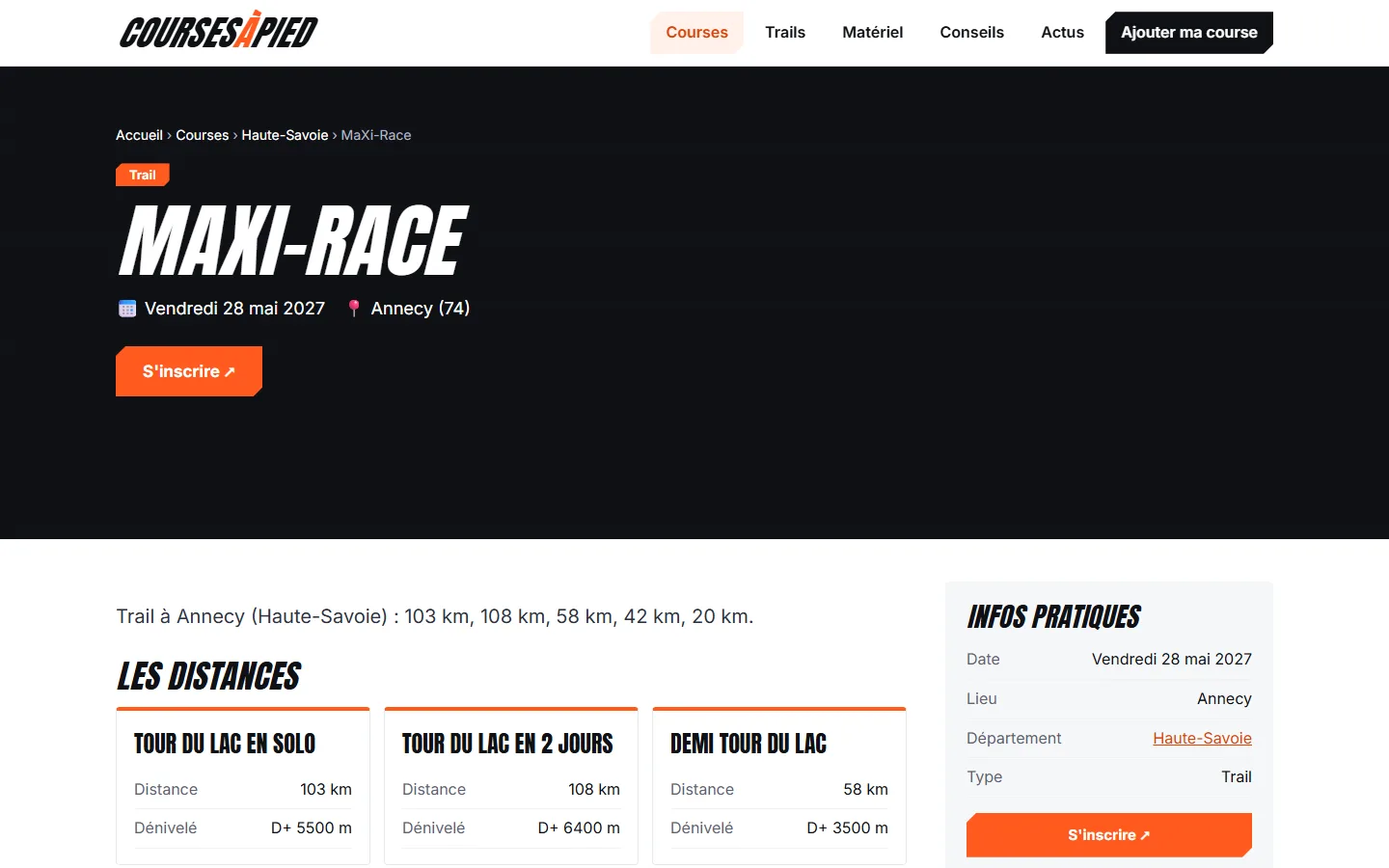Click the Infos pratiques heading

coord(1053,617)
